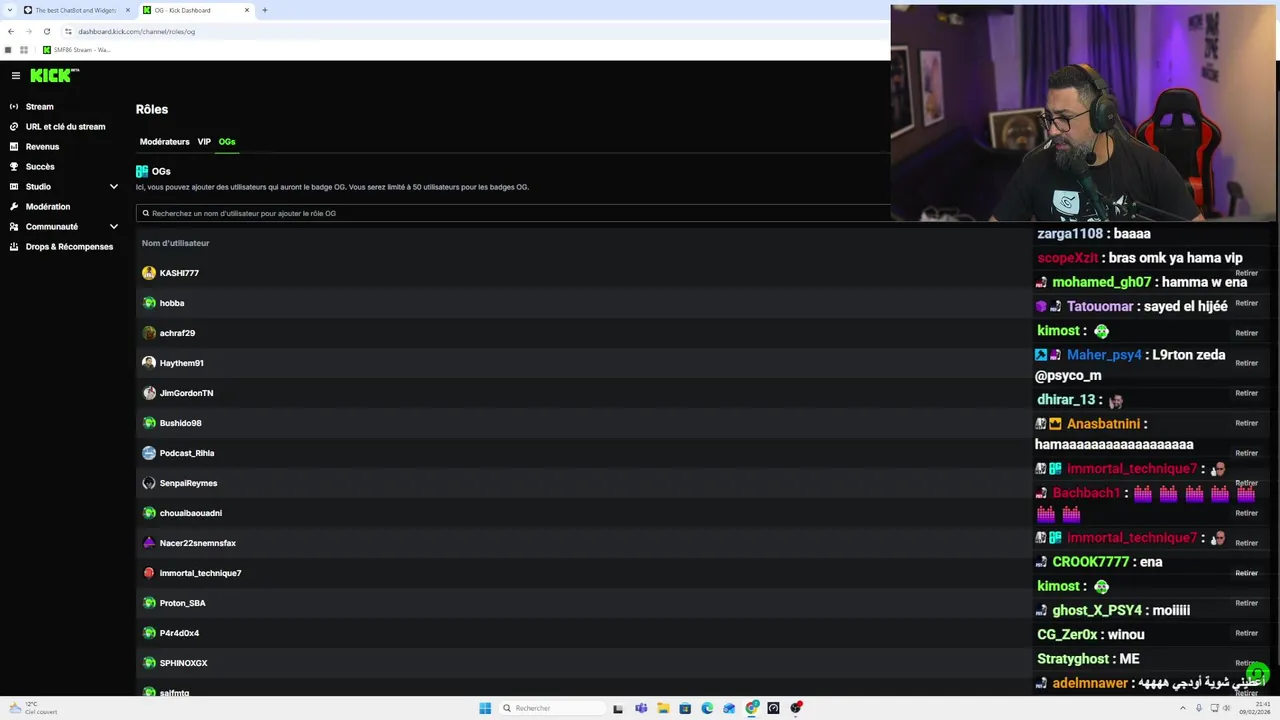The width and height of the screenshot is (1280, 720).
Task: Select username Proton_SBA
Action: click(182, 603)
